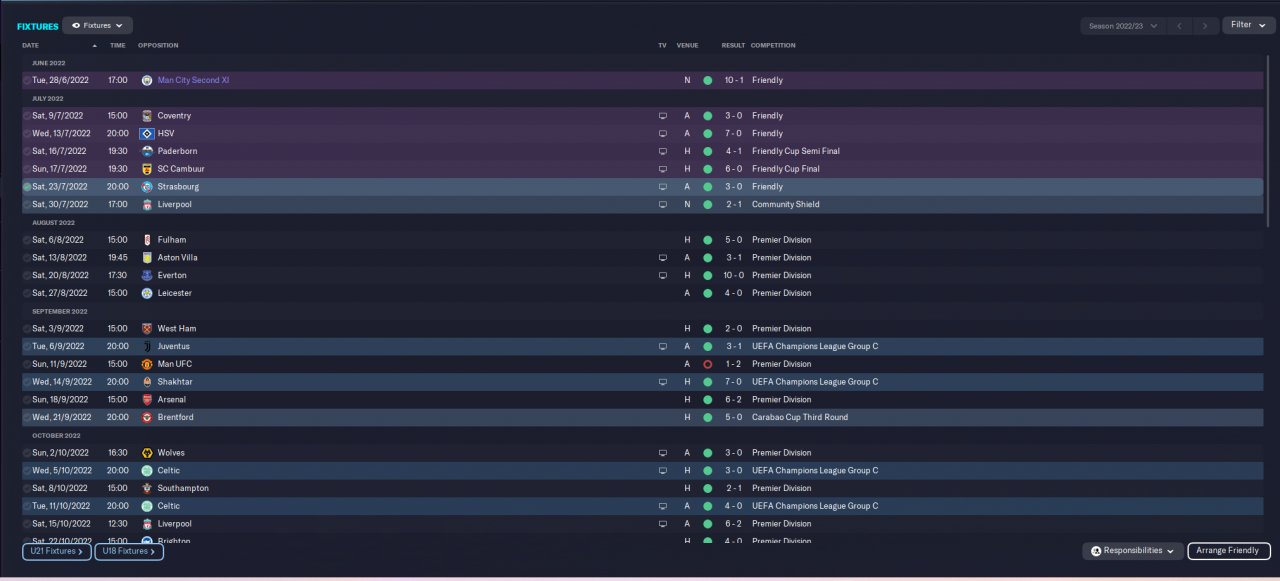
Task: Sort by the Competition column header
Action: 773,45
